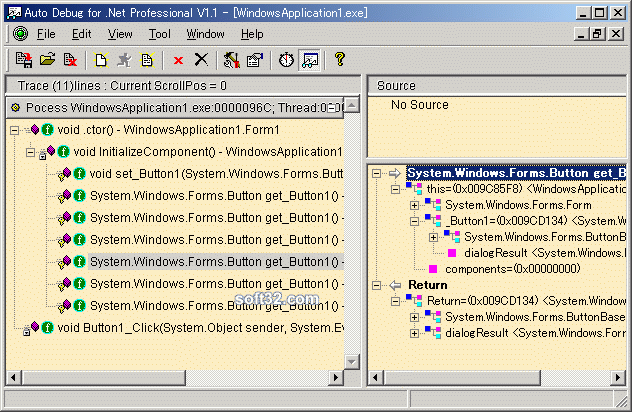
Task: Expand the System.Windows.Forms.Form node
Action: pos(414,206)
